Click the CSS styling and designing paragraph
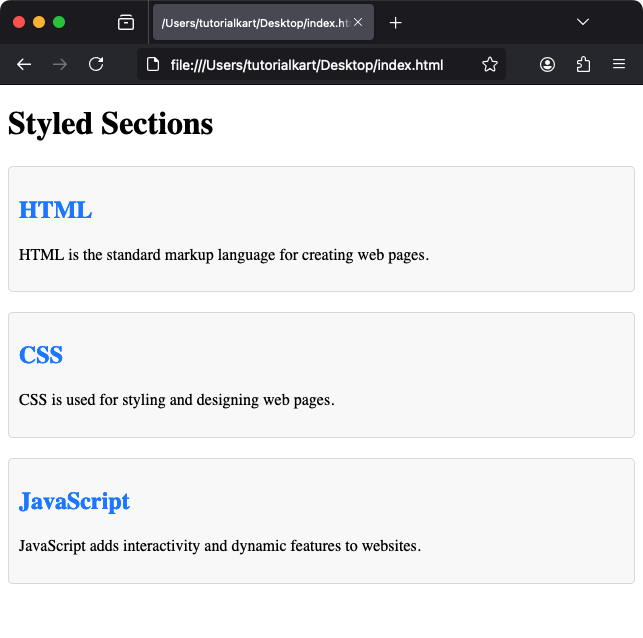This screenshot has width=643, height=638. click(x=177, y=400)
